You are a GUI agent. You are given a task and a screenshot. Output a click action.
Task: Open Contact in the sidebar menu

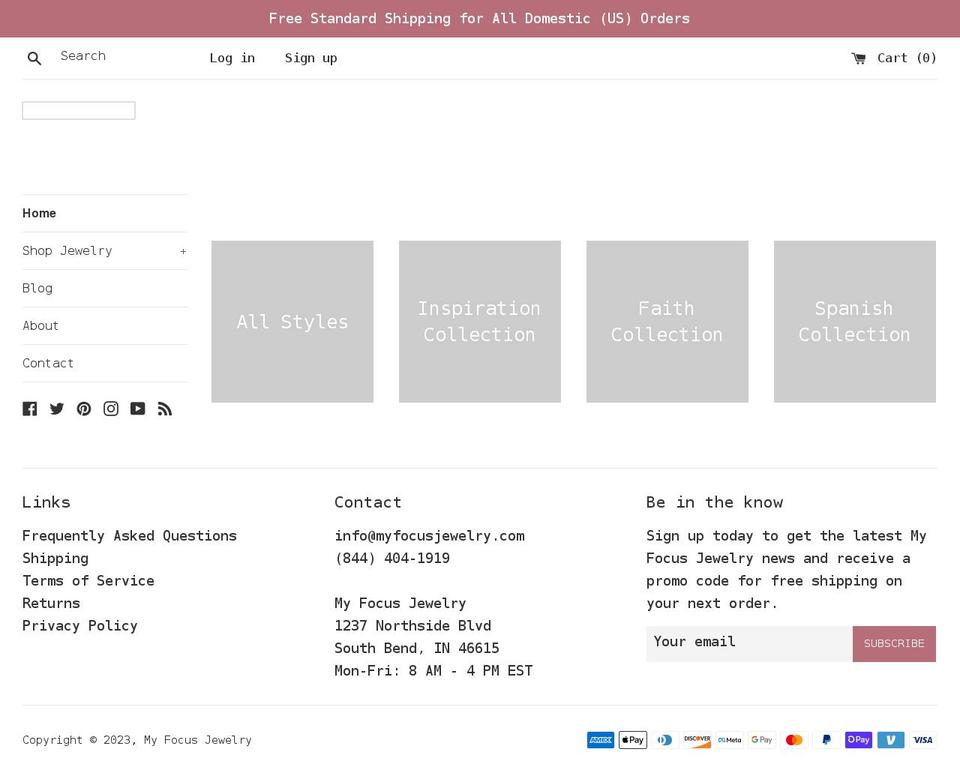coord(48,363)
